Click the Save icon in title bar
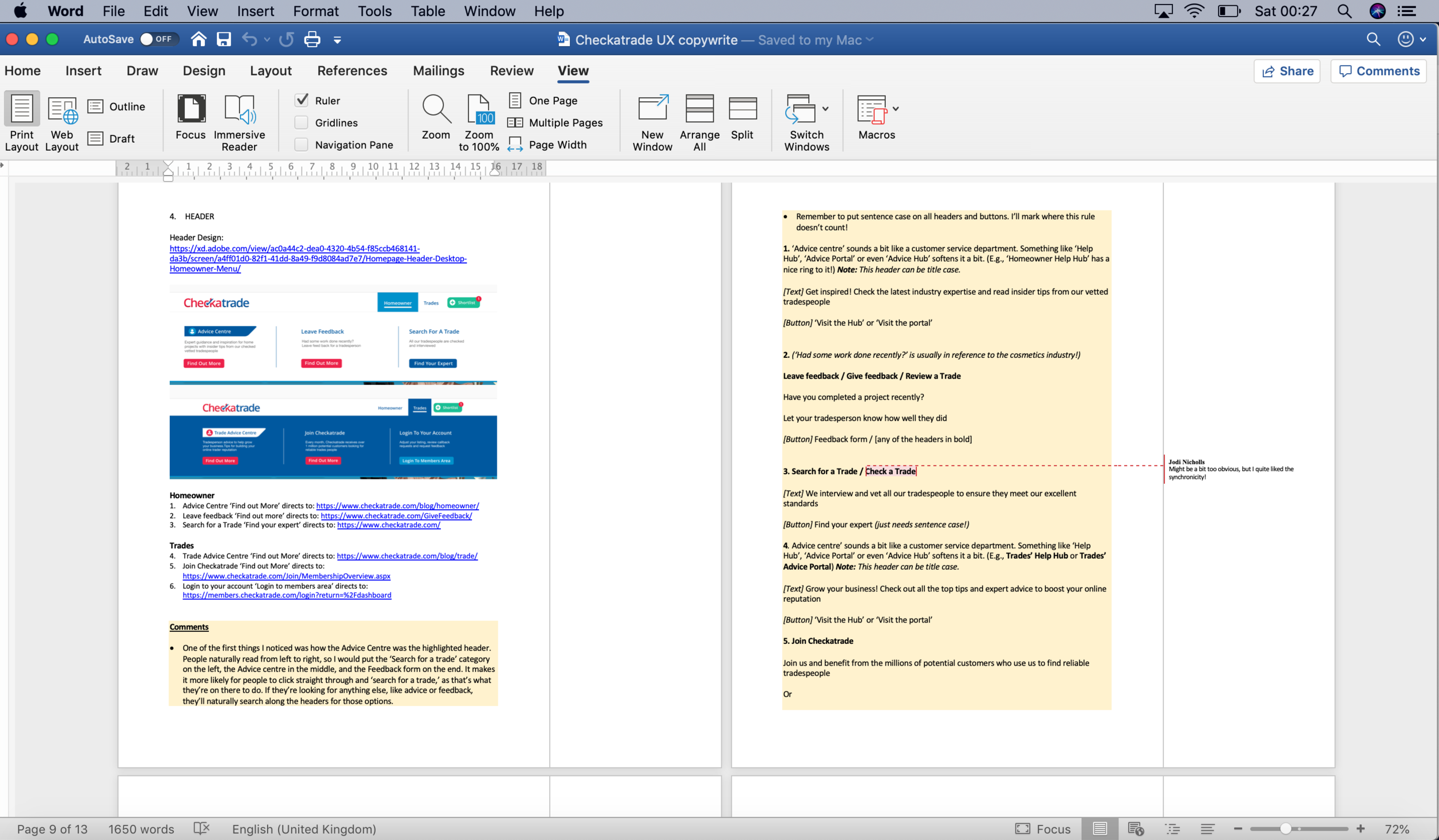Viewport: 1439px width, 840px height. [x=223, y=39]
